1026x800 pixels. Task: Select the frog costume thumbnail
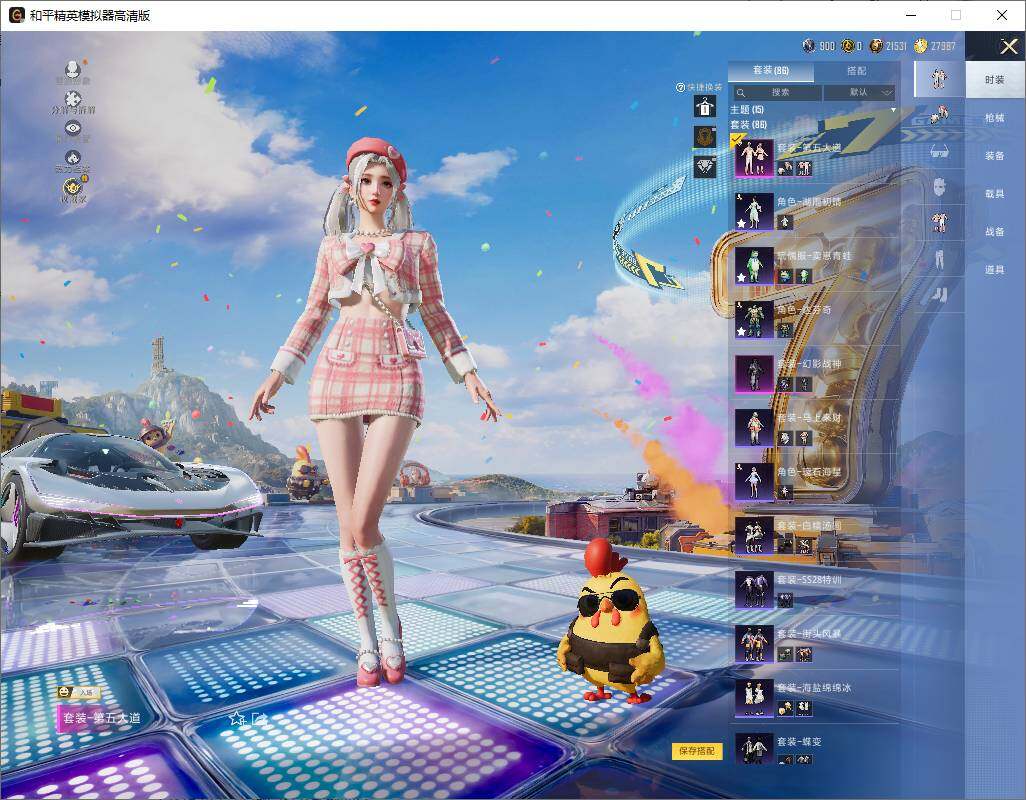pyautogui.click(x=754, y=266)
